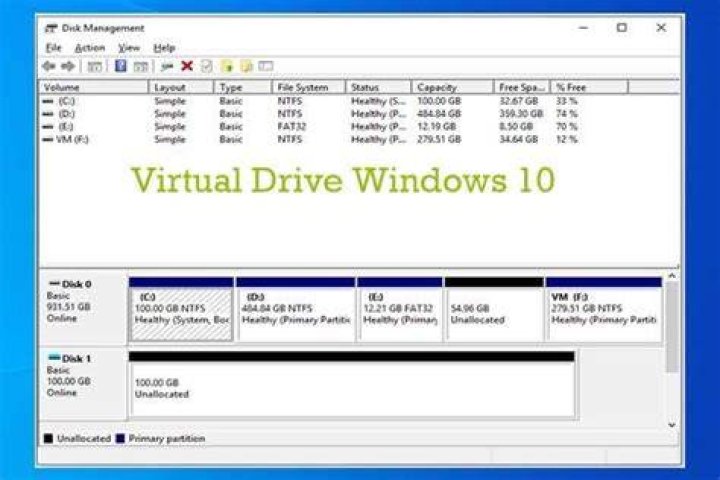Click the 'Primary partition' legend text
Screen dimensions: 720x480
pos(167,439)
